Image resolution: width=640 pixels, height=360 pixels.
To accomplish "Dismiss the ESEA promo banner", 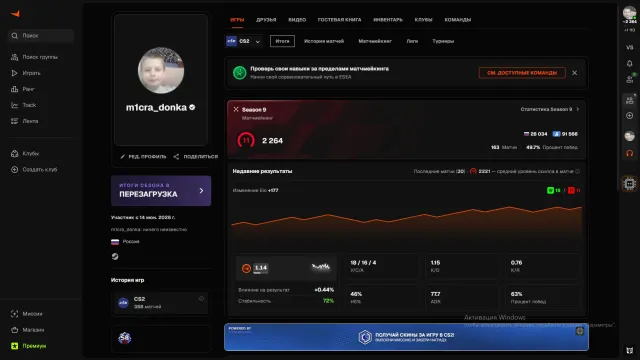I will 575,73.
